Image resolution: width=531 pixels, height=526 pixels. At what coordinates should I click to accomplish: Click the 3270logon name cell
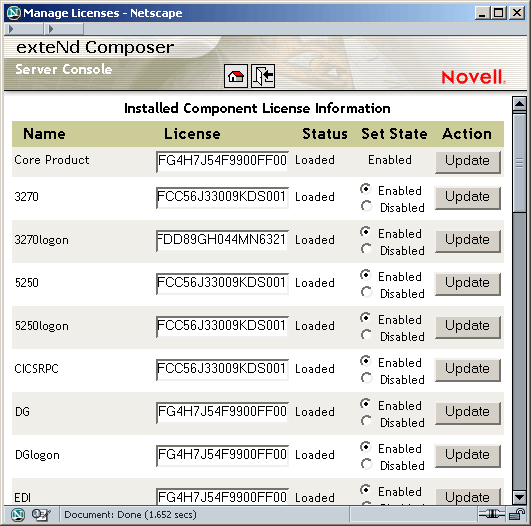(x=41, y=240)
